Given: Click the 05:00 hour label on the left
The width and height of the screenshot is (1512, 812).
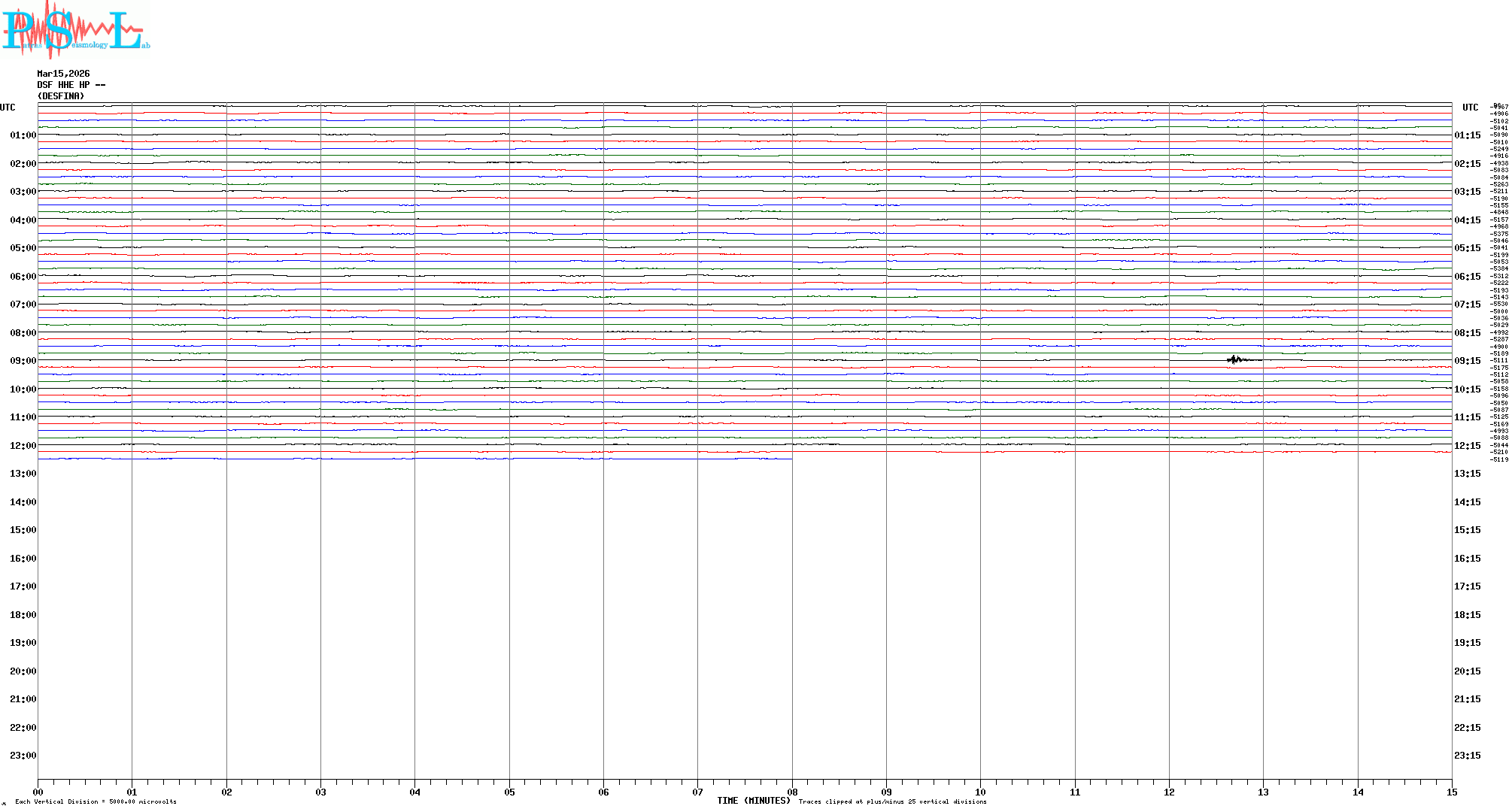Looking at the screenshot, I should pyautogui.click(x=23, y=248).
